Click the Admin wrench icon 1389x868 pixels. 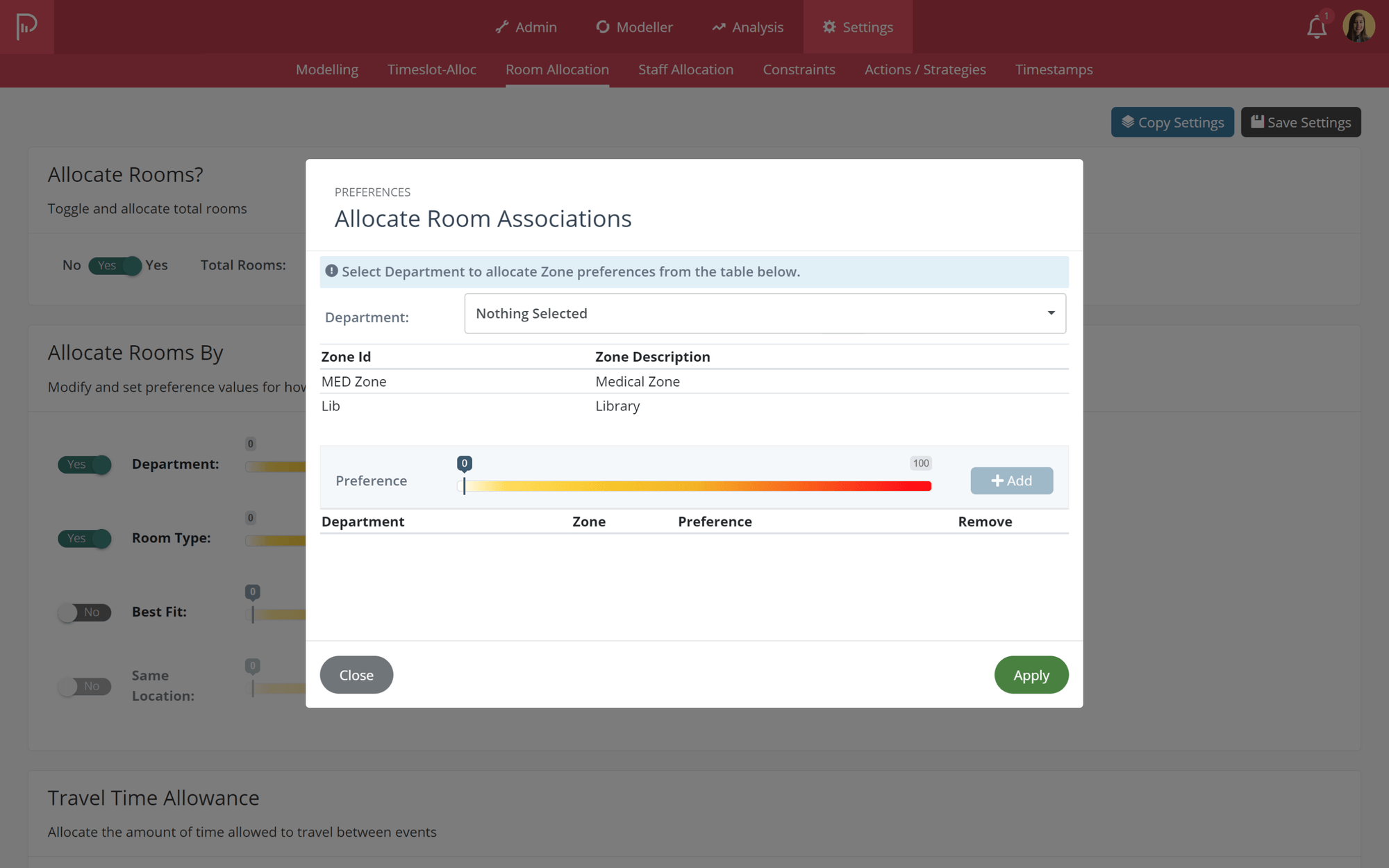coord(501,27)
